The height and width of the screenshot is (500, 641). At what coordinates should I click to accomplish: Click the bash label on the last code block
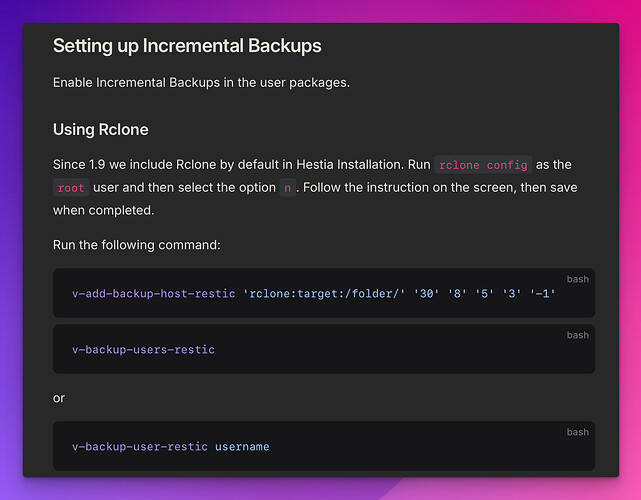pos(578,432)
